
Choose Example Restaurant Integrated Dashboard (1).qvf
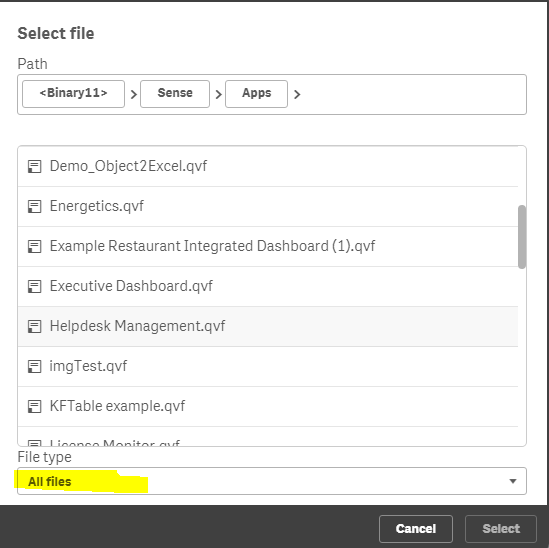(212, 246)
